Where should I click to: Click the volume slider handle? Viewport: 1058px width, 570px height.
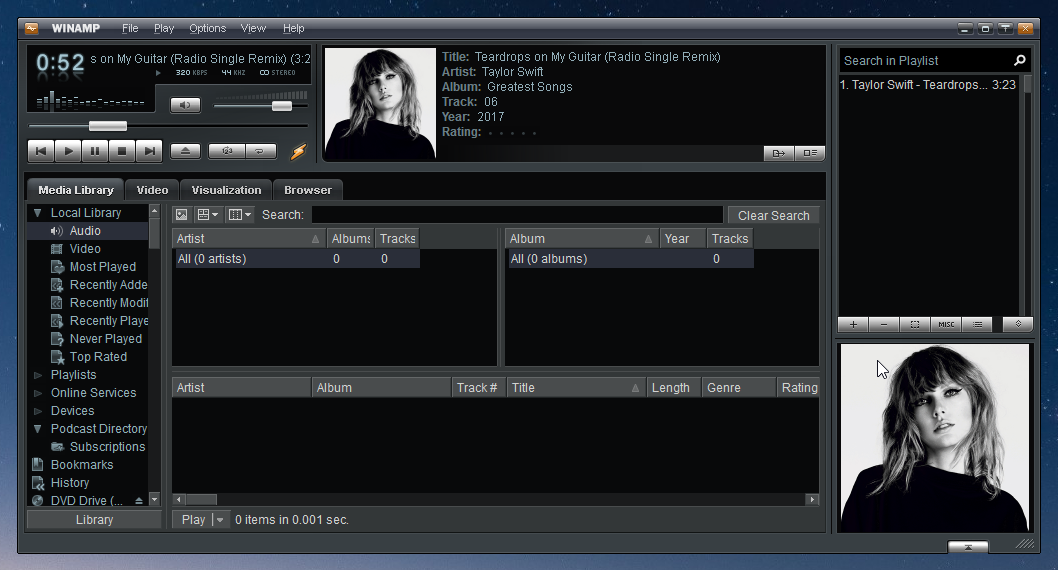pos(281,106)
